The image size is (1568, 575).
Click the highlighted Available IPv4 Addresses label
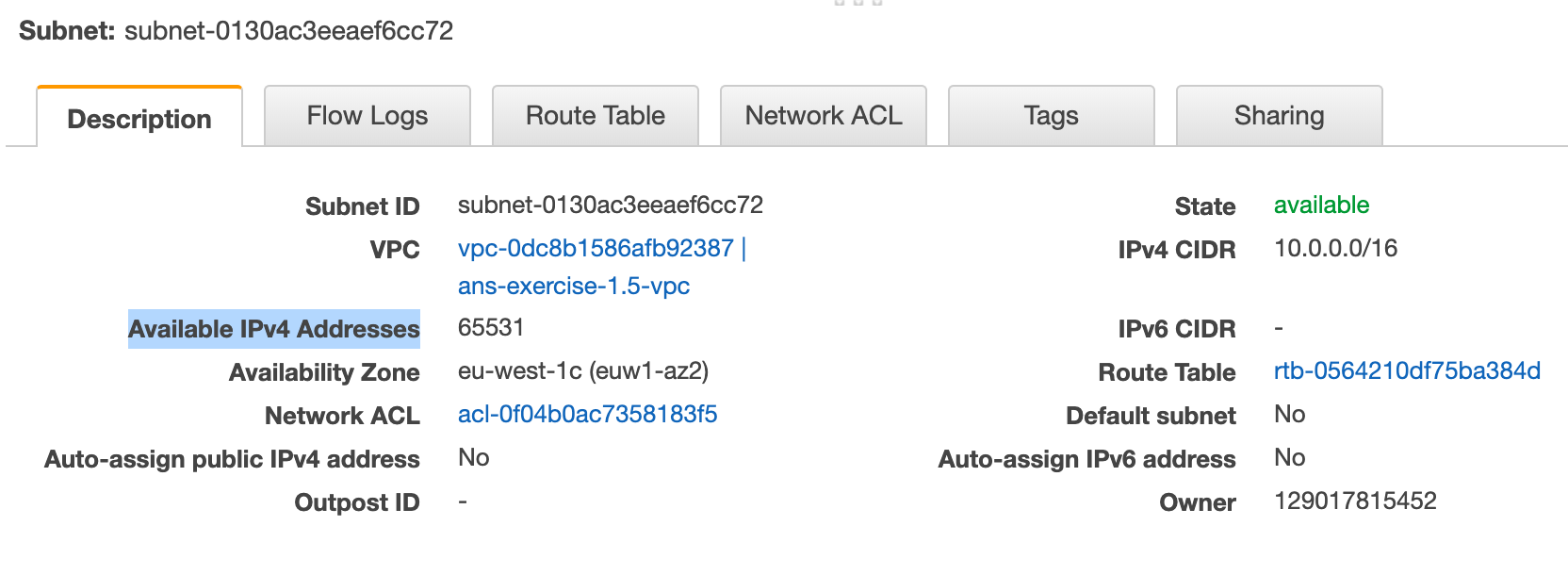274,329
